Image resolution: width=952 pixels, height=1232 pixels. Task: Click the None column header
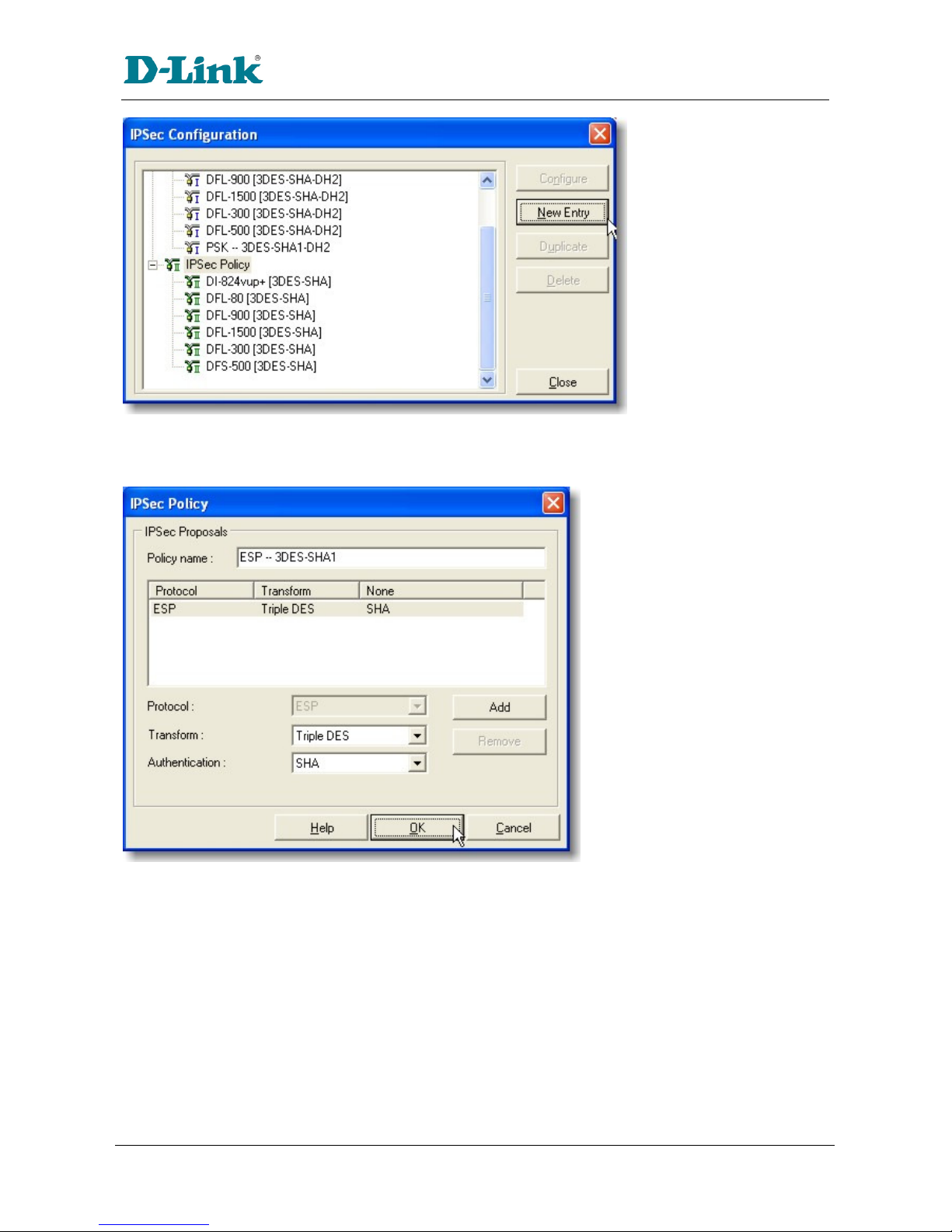(x=441, y=591)
